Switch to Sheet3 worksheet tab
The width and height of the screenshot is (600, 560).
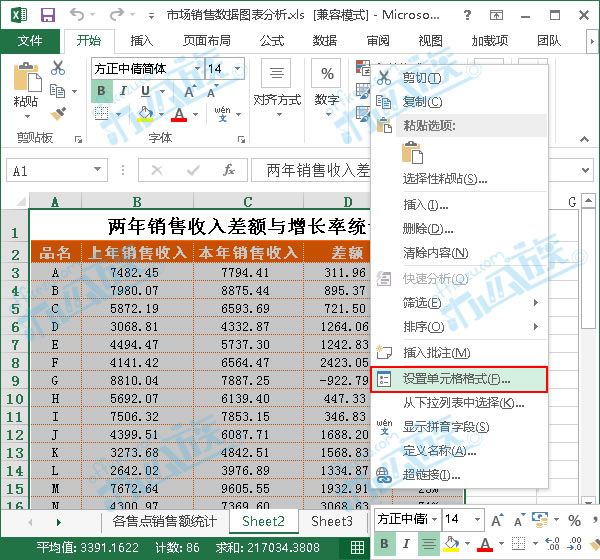click(331, 521)
